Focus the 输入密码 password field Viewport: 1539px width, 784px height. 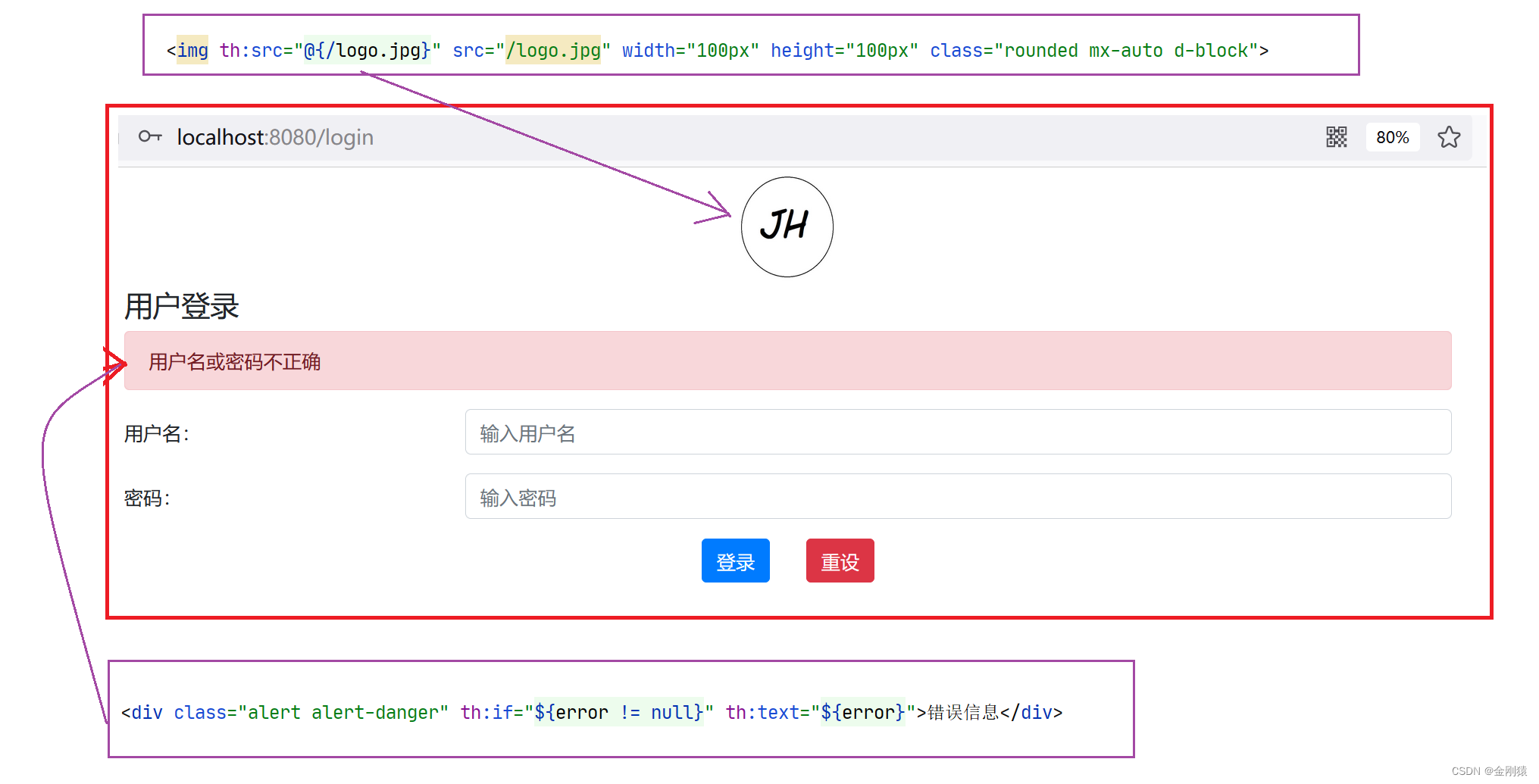point(958,496)
